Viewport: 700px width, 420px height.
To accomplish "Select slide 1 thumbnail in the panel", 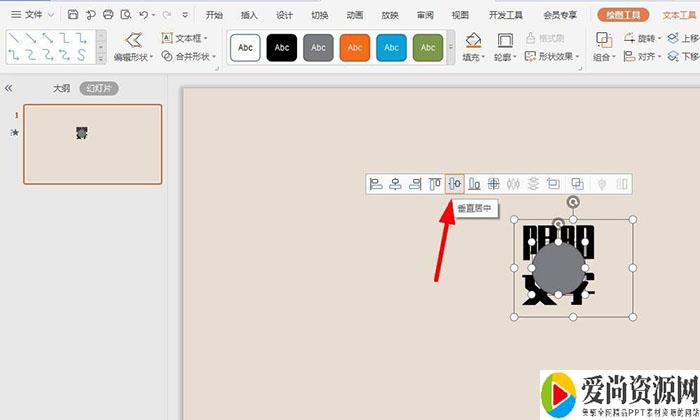I will (93, 145).
